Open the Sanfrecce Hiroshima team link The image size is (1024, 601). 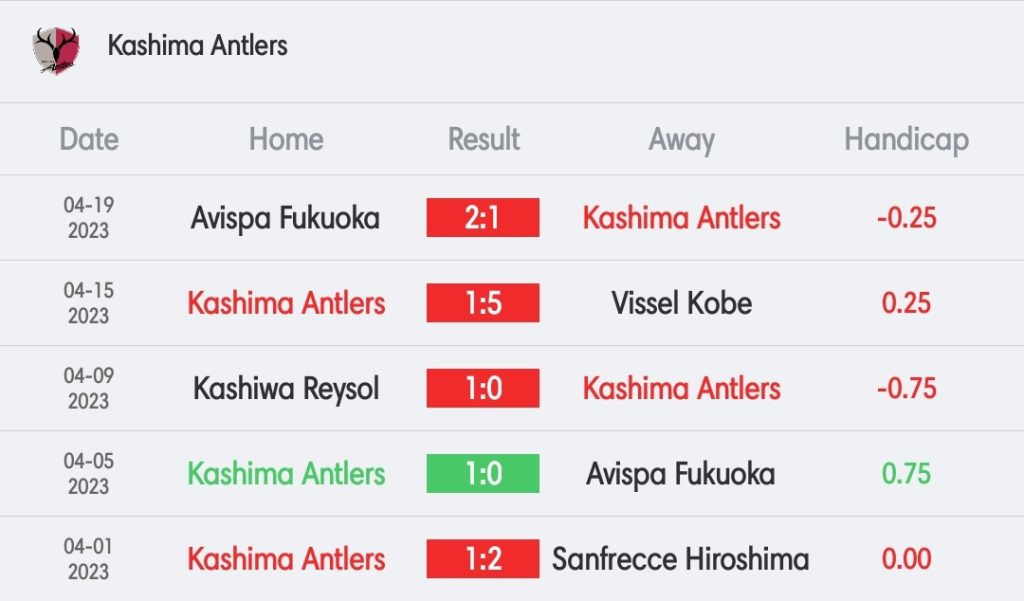coord(681,559)
